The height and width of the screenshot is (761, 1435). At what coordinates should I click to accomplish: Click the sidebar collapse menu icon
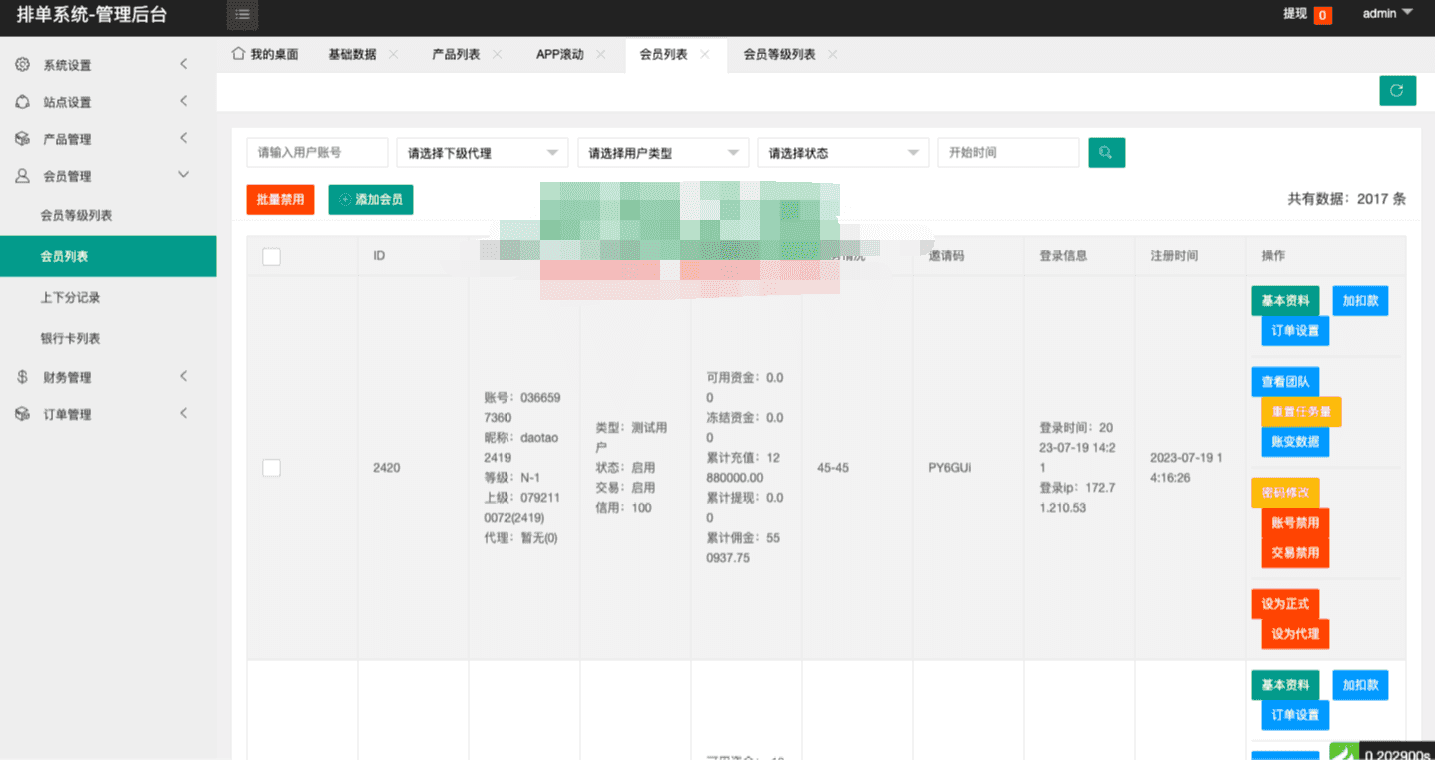[x=242, y=14]
